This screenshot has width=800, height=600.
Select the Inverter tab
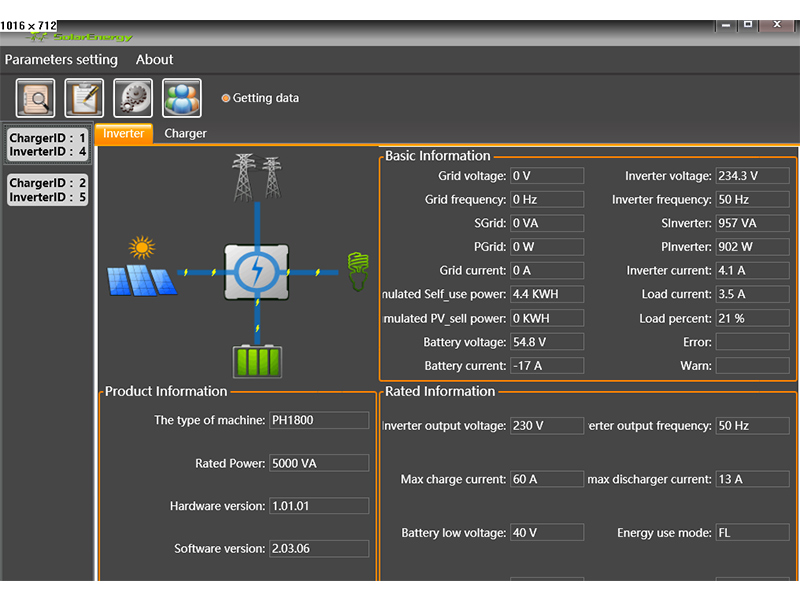[124, 133]
